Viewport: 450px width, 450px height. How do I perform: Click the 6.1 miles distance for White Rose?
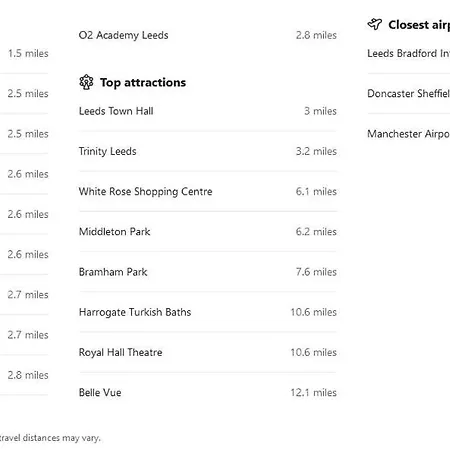click(316, 192)
